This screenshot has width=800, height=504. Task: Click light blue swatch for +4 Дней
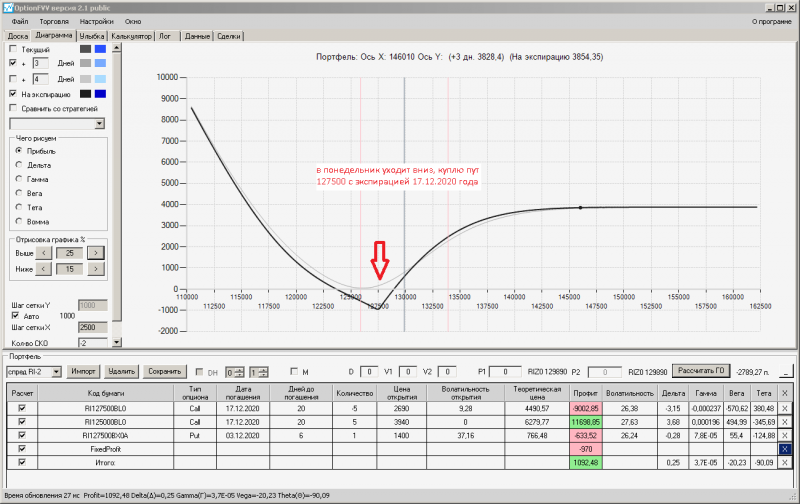[101, 79]
